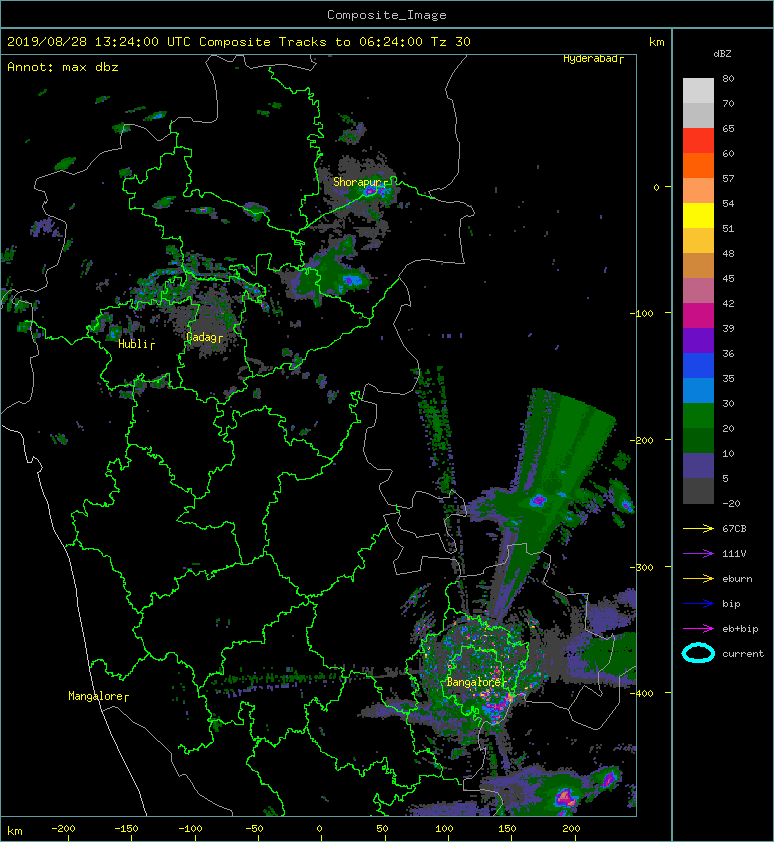This screenshot has width=774, height=842.
Task: Click the magenta eb+bip arrow legend icon
Action: pyautogui.click(x=698, y=629)
